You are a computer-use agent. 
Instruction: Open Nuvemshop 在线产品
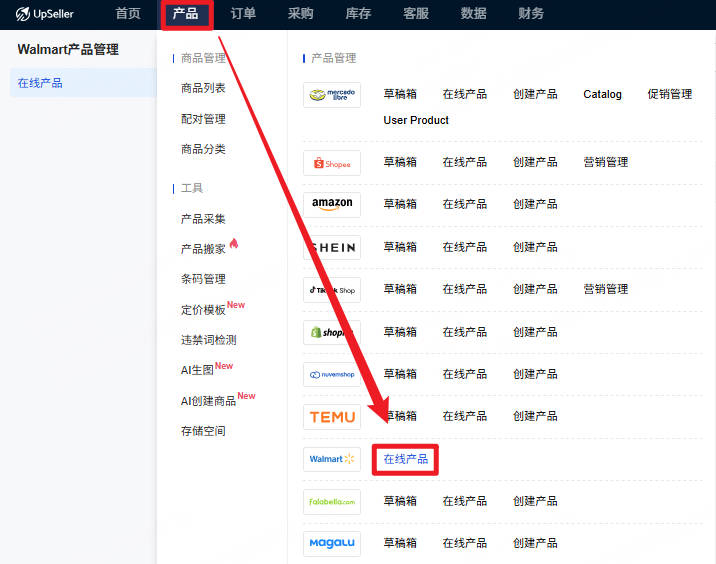(x=464, y=374)
